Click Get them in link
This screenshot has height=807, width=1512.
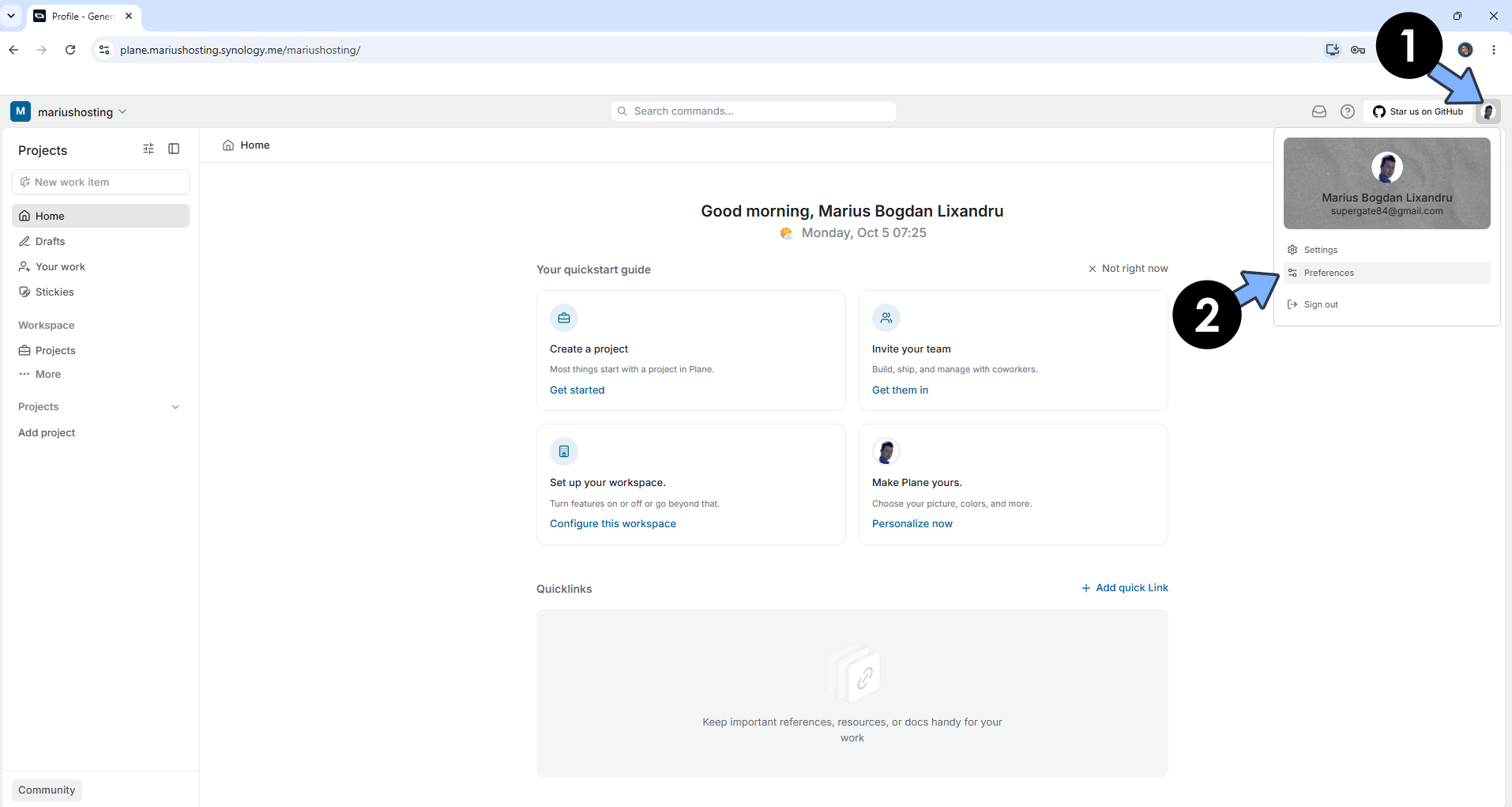900,390
